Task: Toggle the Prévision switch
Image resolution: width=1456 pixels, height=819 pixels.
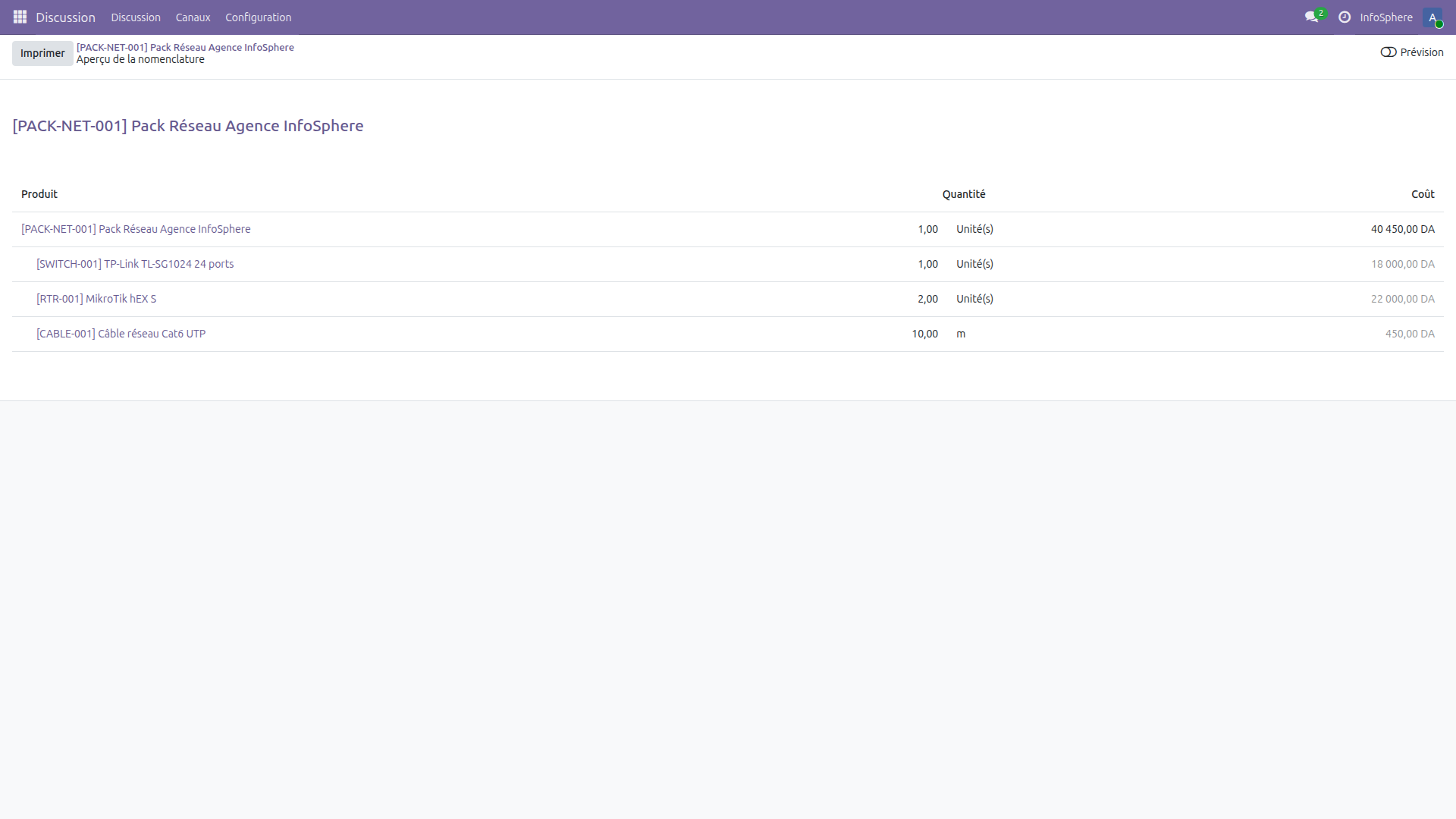Action: coord(1389,52)
